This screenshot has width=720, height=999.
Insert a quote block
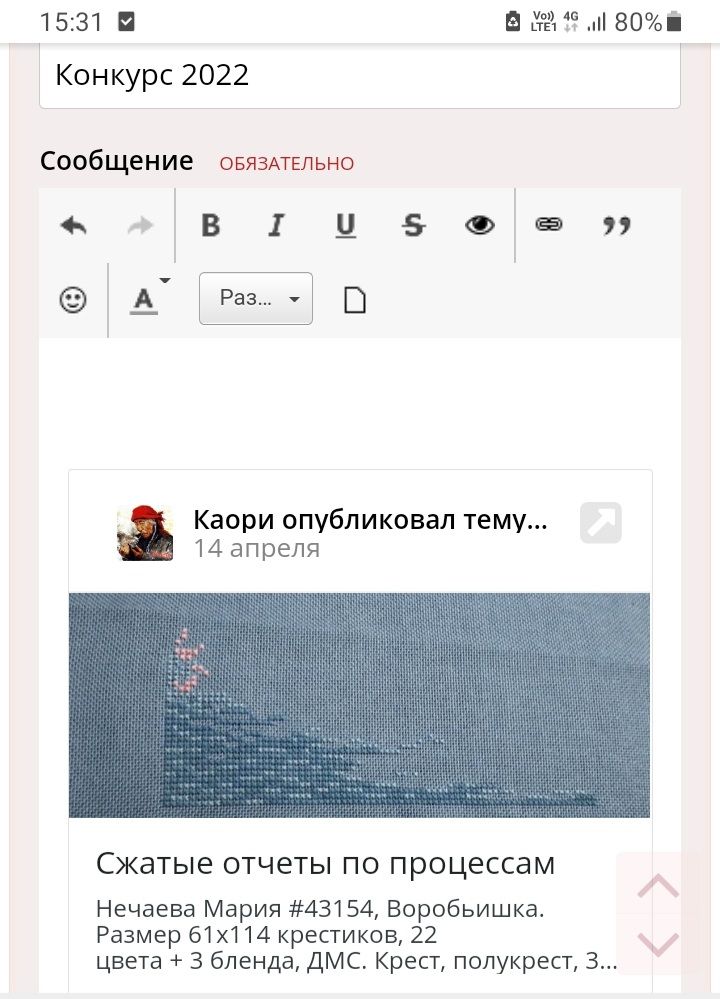617,226
